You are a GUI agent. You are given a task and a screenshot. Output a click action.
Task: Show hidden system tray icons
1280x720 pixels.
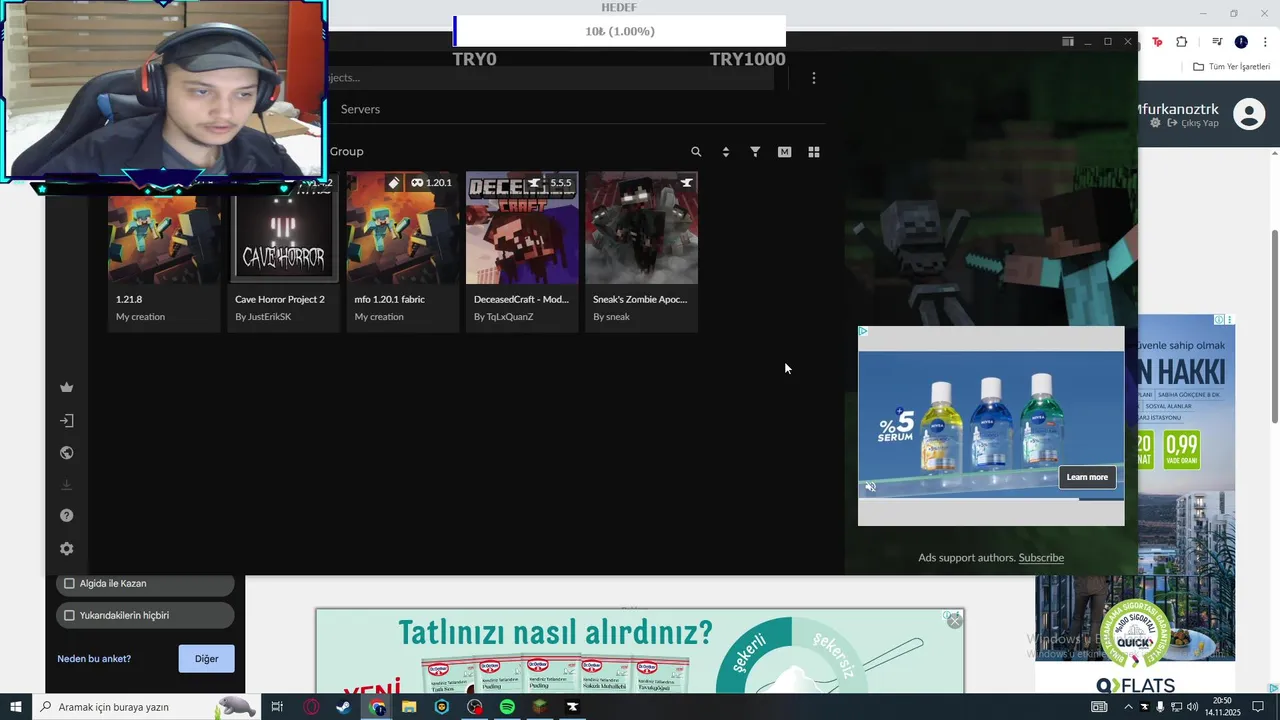(1129, 707)
